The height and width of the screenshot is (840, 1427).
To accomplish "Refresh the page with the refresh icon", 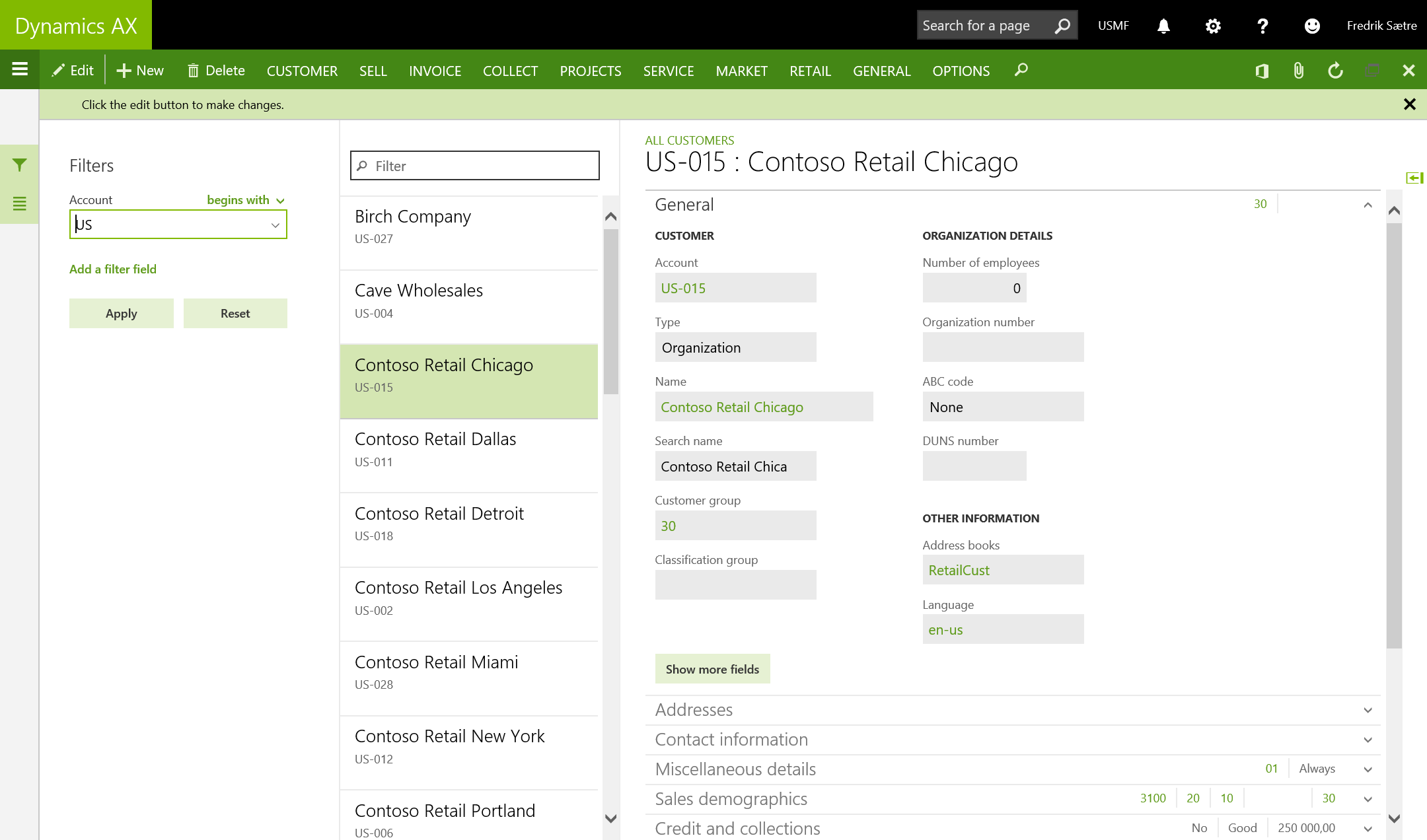I will tap(1335, 71).
